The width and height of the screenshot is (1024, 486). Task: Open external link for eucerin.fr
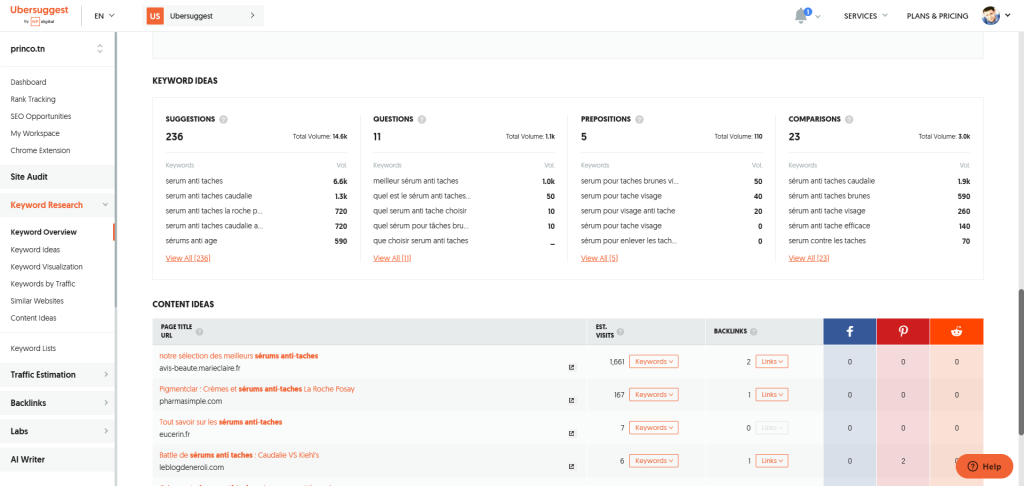tap(571, 433)
